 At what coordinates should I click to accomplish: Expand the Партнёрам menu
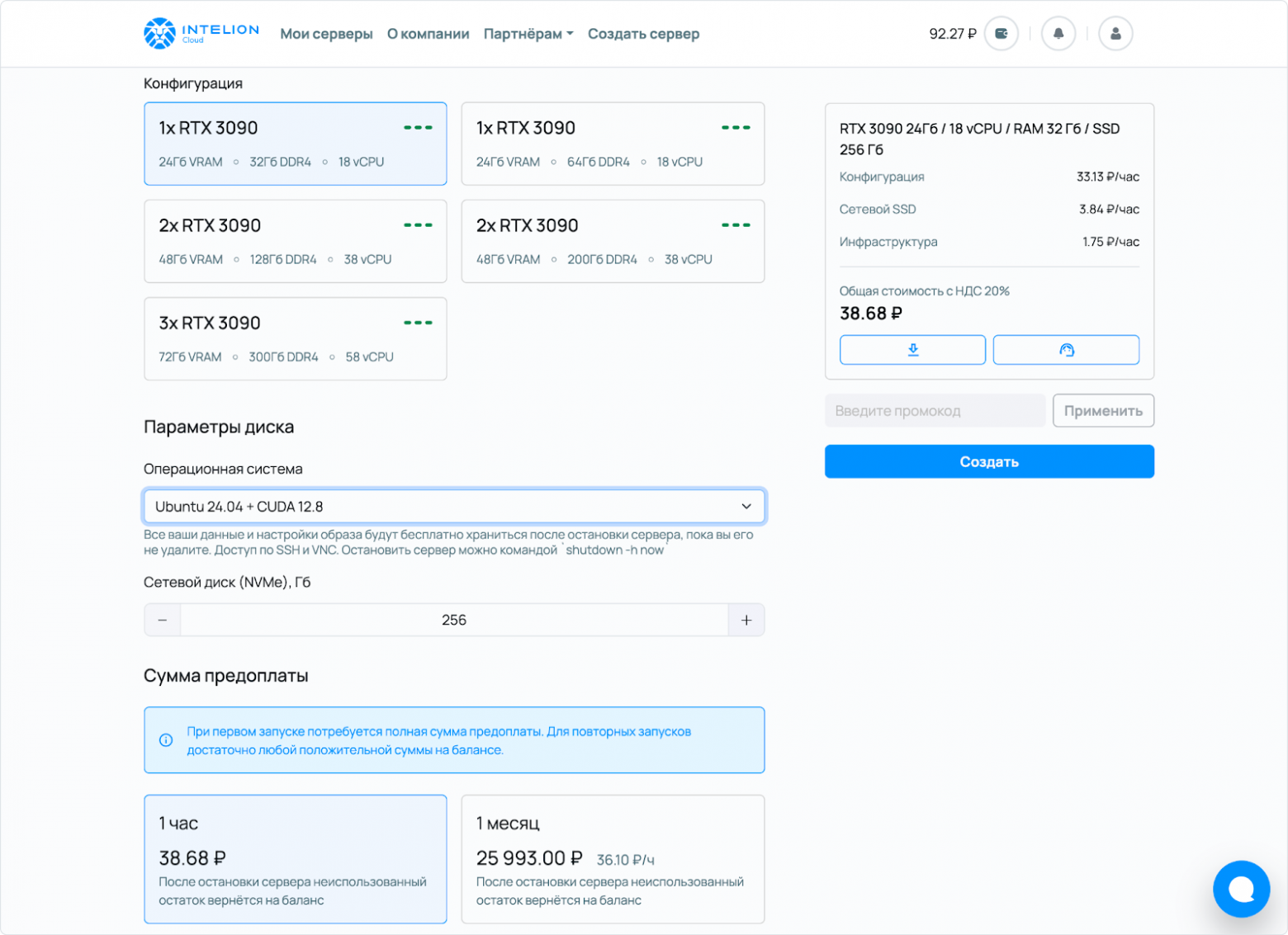(x=528, y=34)
